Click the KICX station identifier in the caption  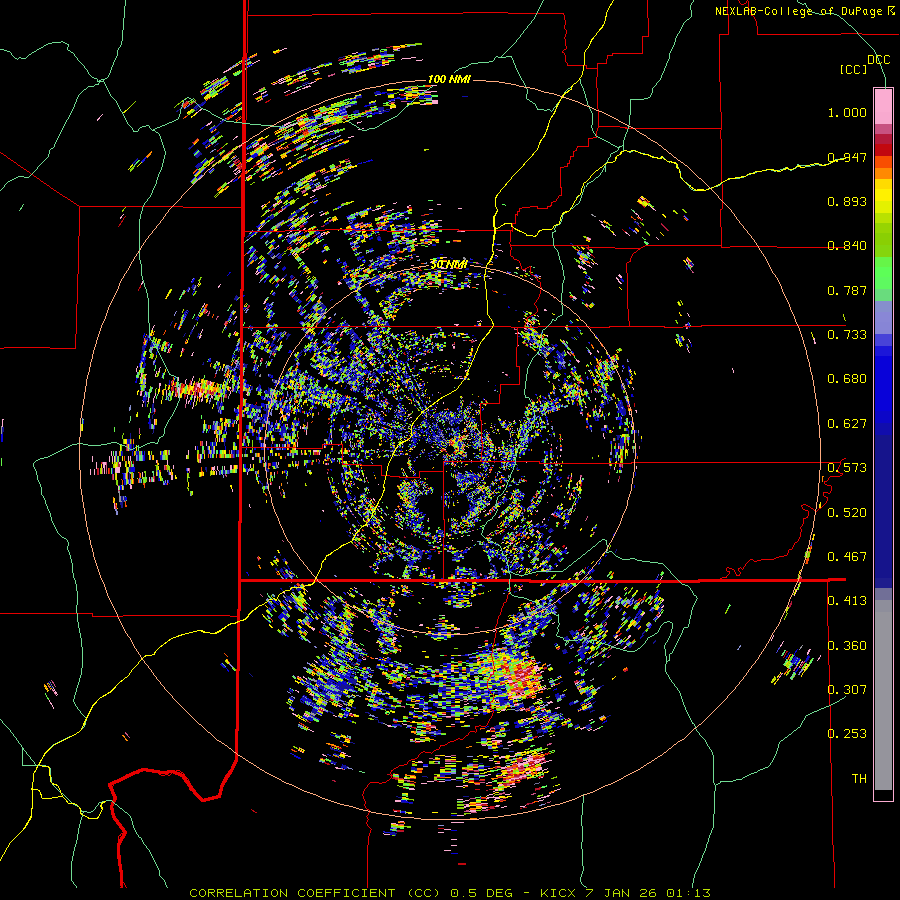(557, 893)
